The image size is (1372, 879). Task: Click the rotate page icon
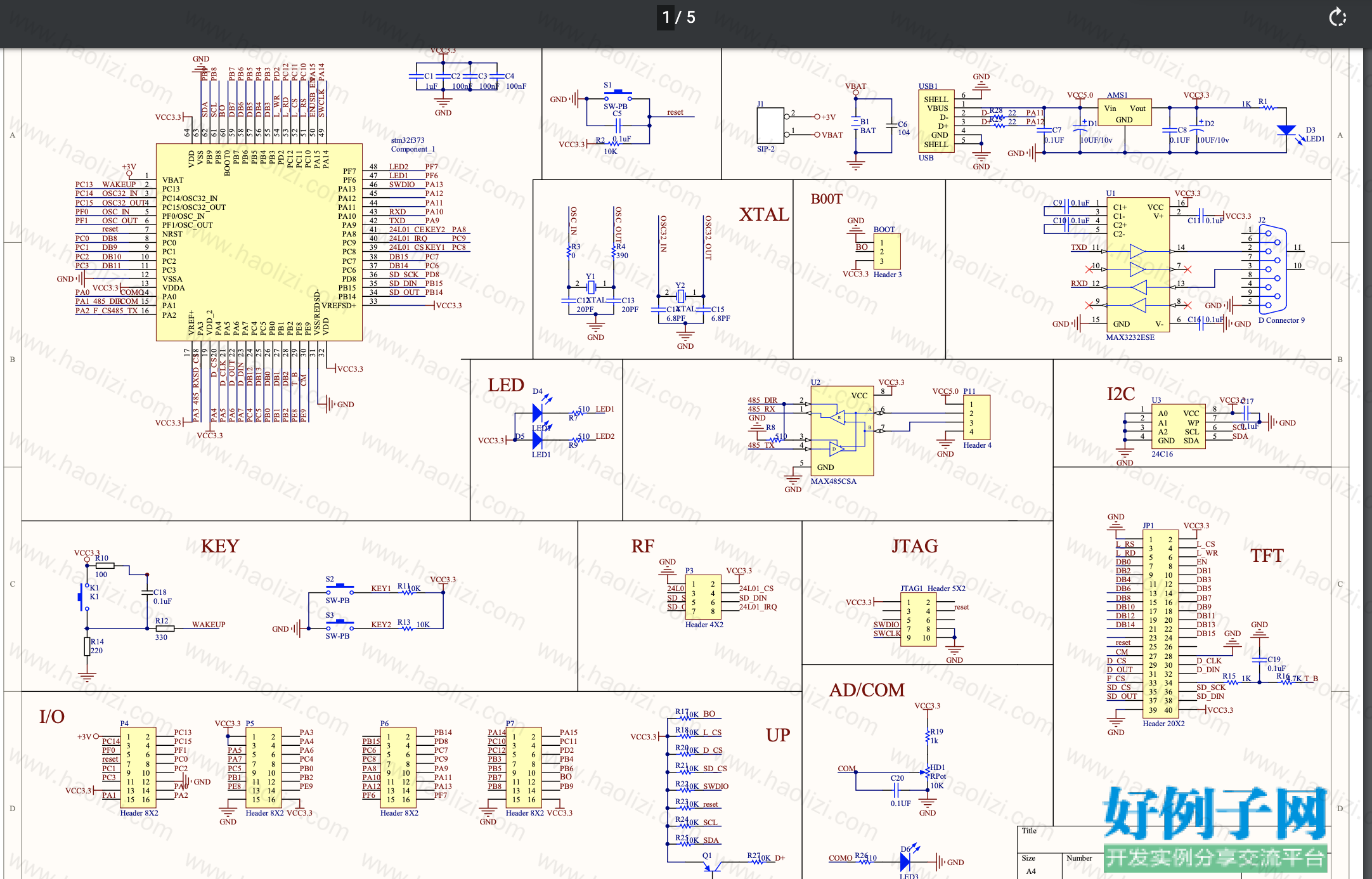(x=1337, y=17)
